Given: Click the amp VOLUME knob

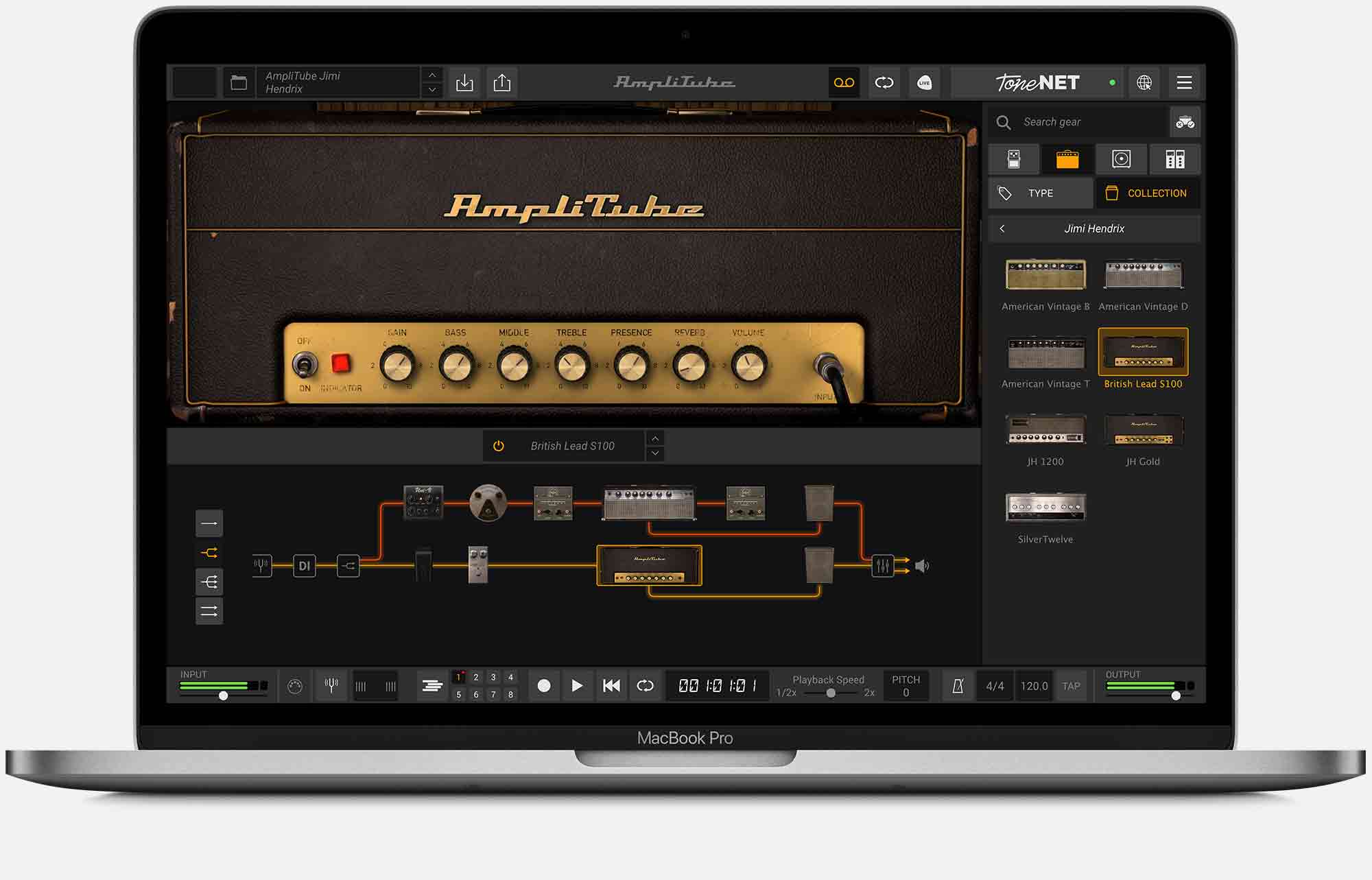Looking at the screenshot, I should pyautogui.click(x=748, y=364).
